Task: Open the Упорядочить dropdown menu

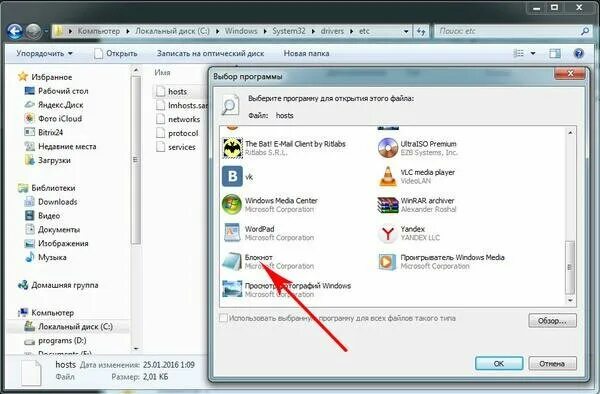Action: (x=44, y=54)
